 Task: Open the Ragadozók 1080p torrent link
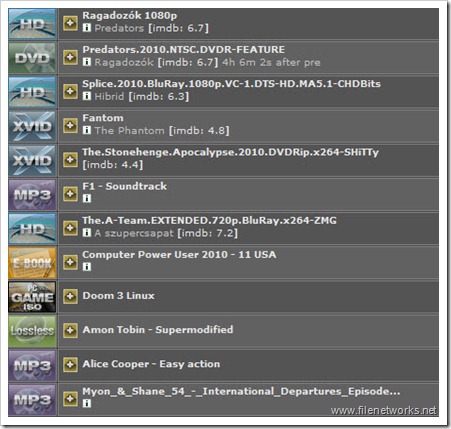click(x=130, y=16)
